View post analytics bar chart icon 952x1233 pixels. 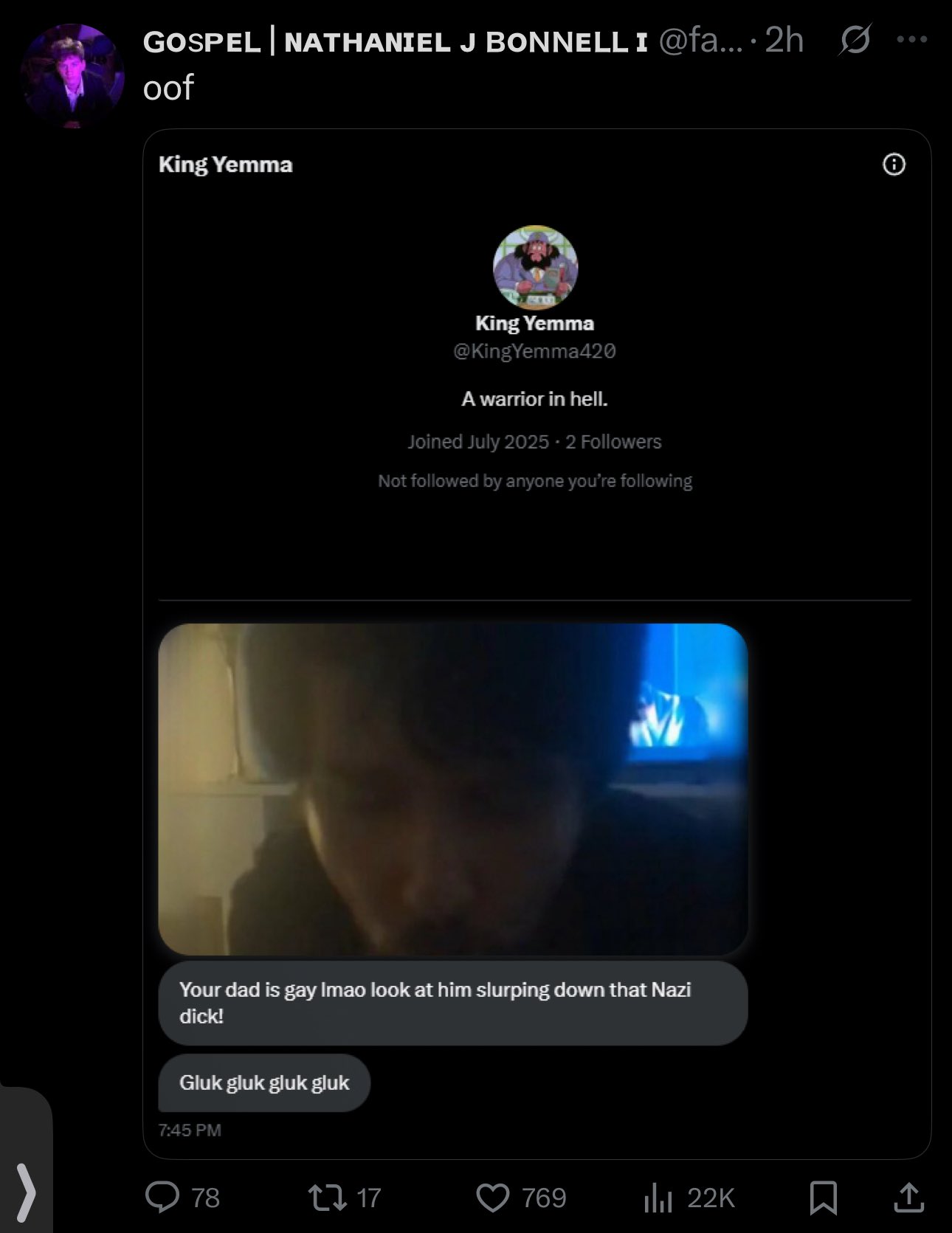pos(658,1197)
